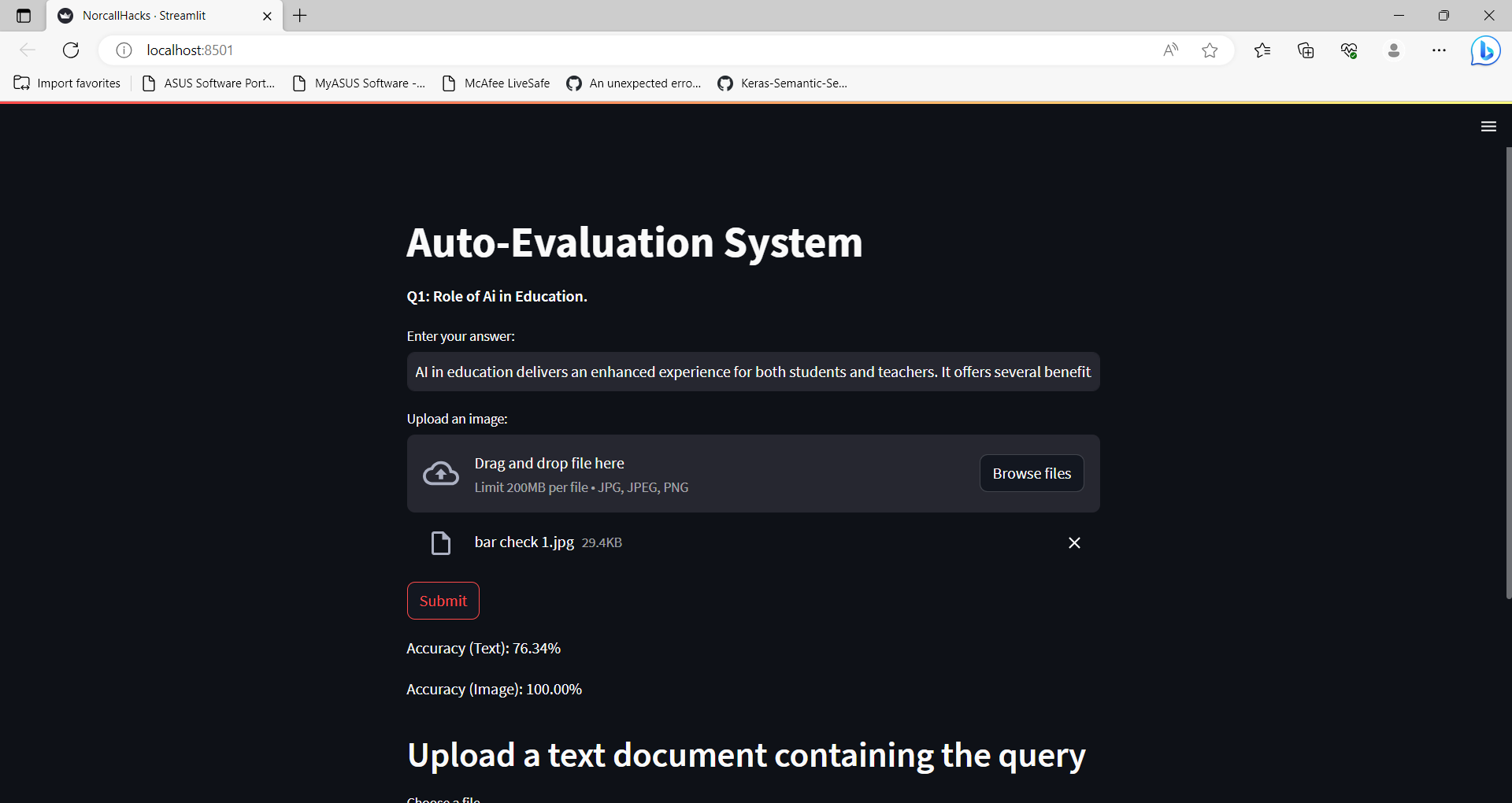
Task: Star the current page as favorite
Action: [1210, 50]
